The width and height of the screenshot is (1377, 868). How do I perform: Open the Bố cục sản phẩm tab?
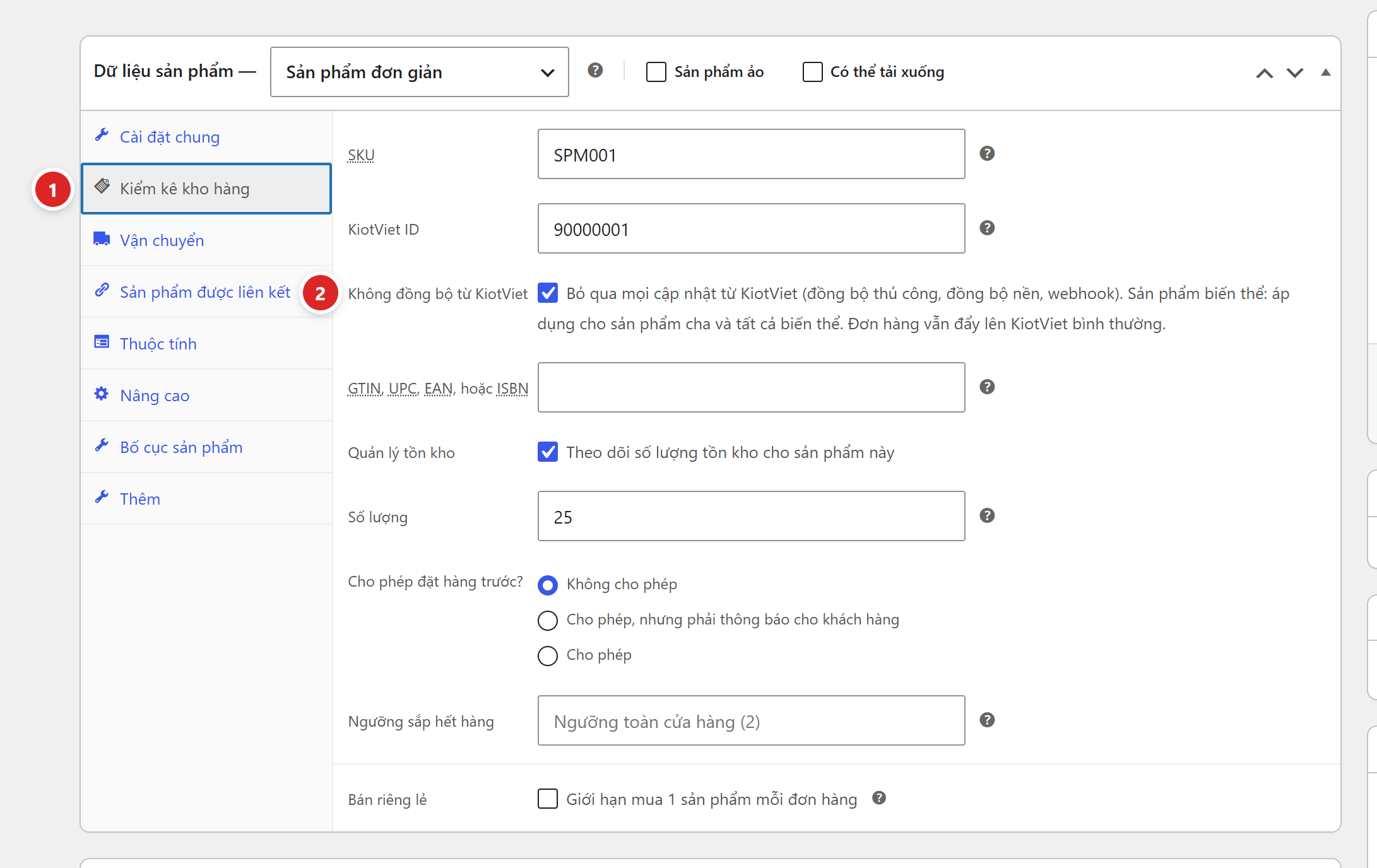(206, 447)
